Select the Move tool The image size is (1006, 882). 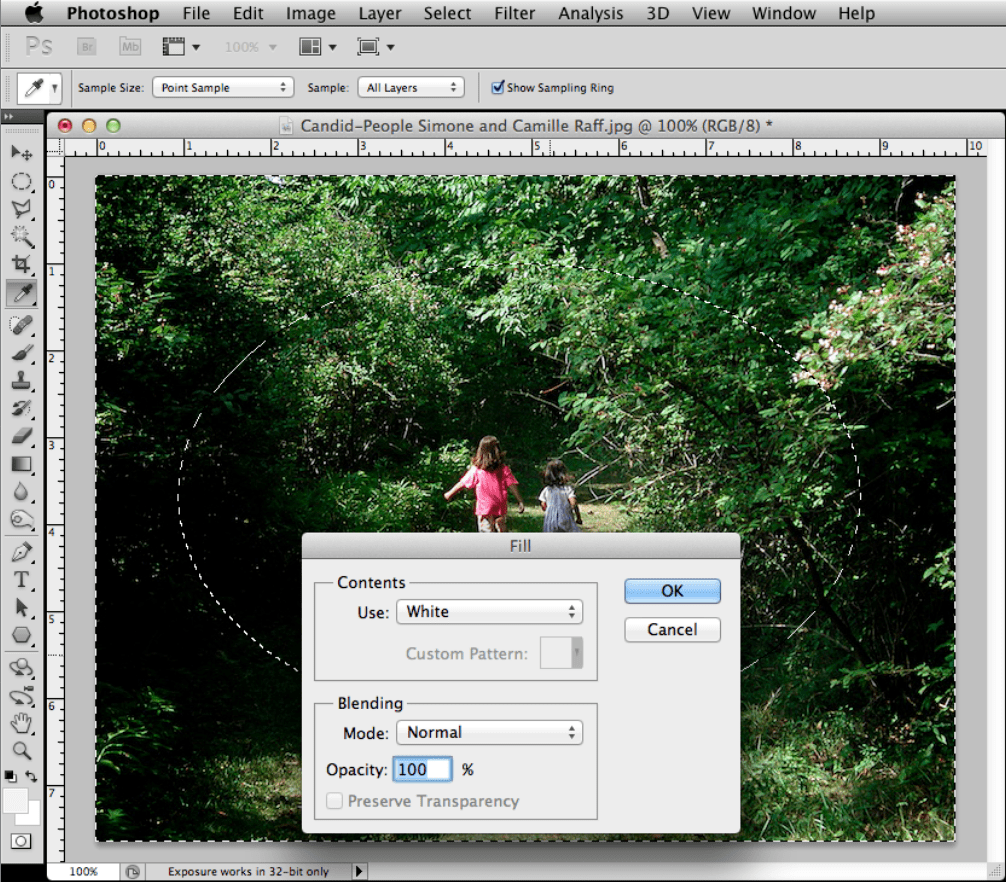point(21,153)
